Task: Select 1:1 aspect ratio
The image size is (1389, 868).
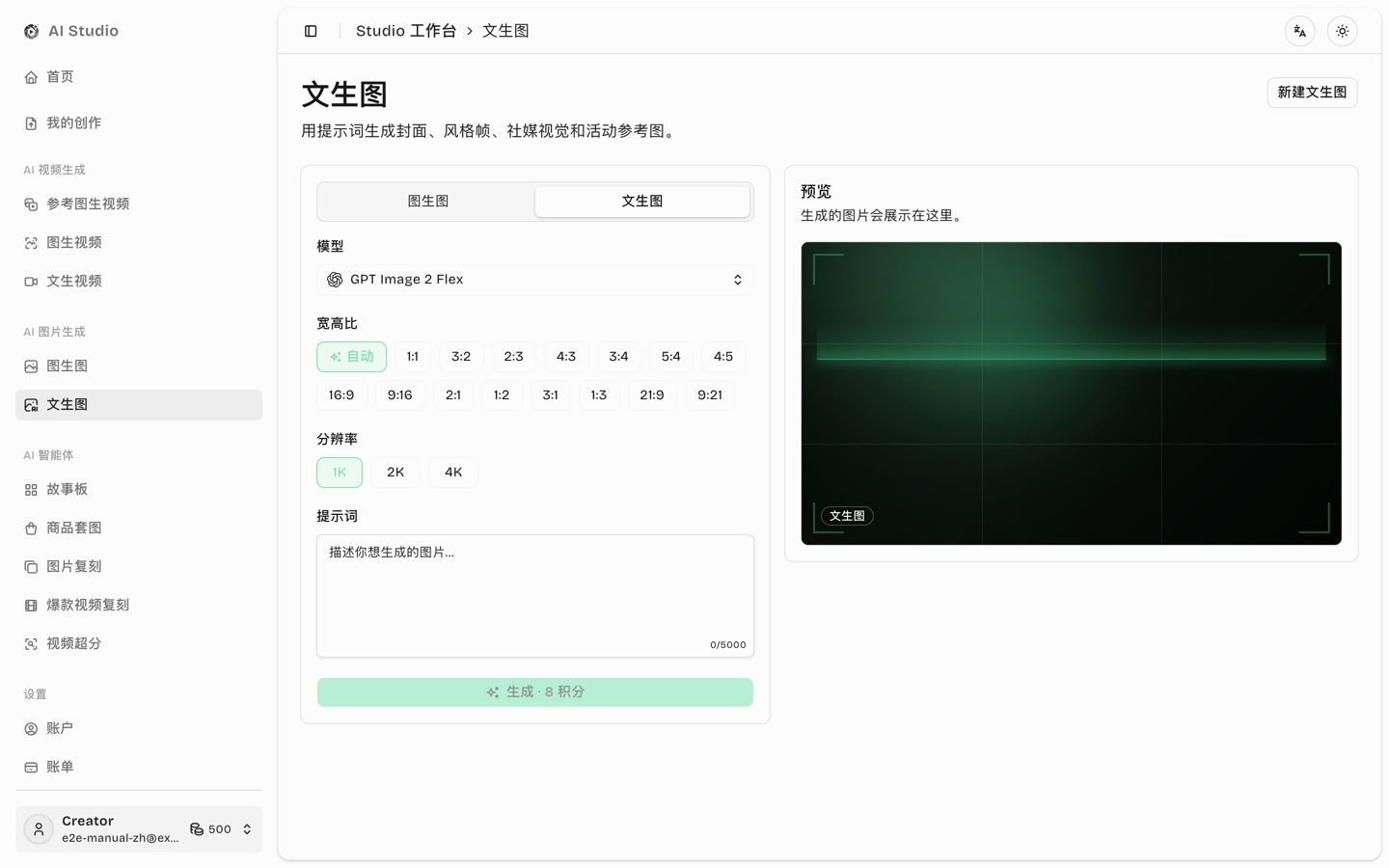Action: [x=413, y=357]
